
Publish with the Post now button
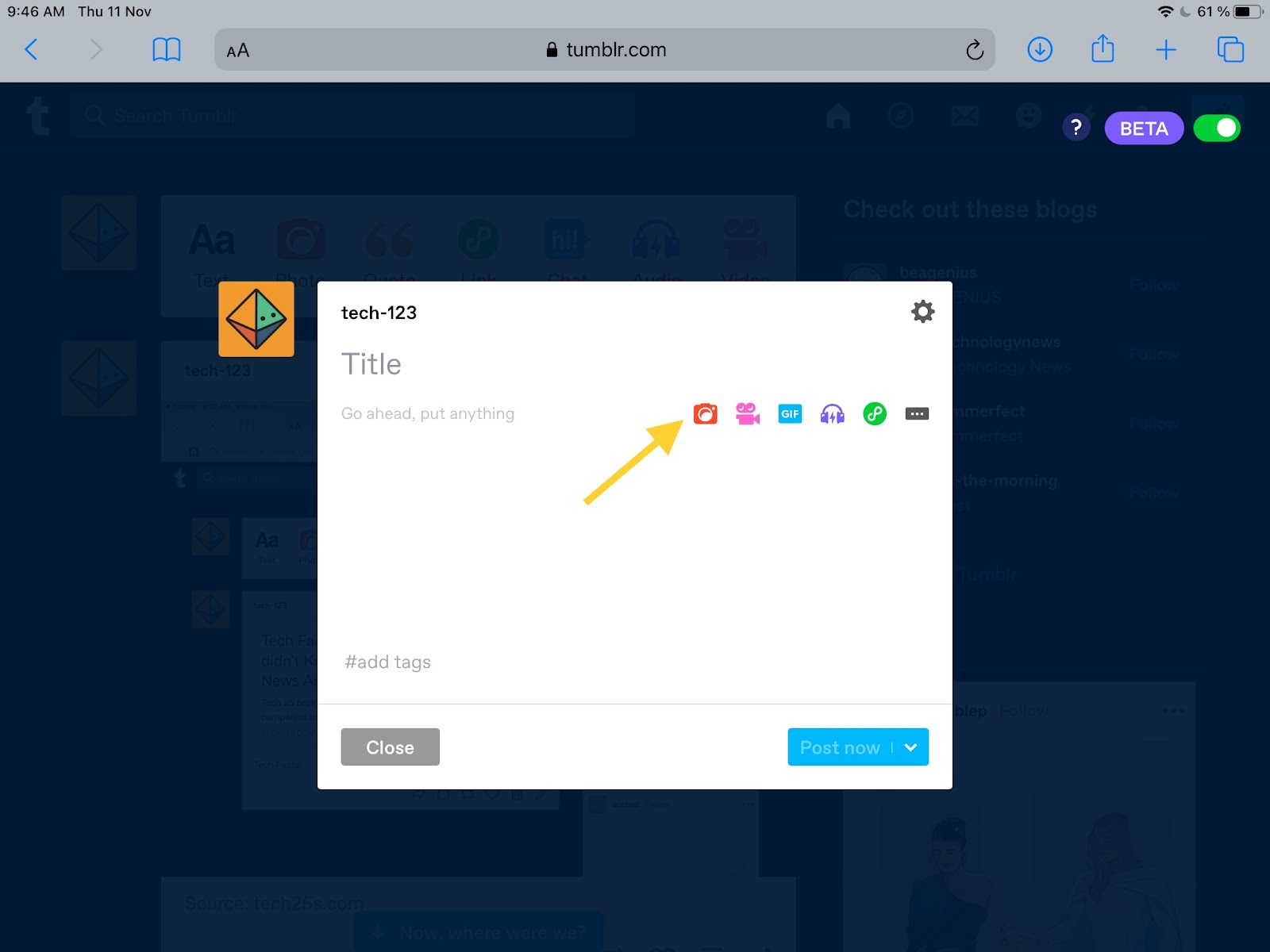(840, 747)
